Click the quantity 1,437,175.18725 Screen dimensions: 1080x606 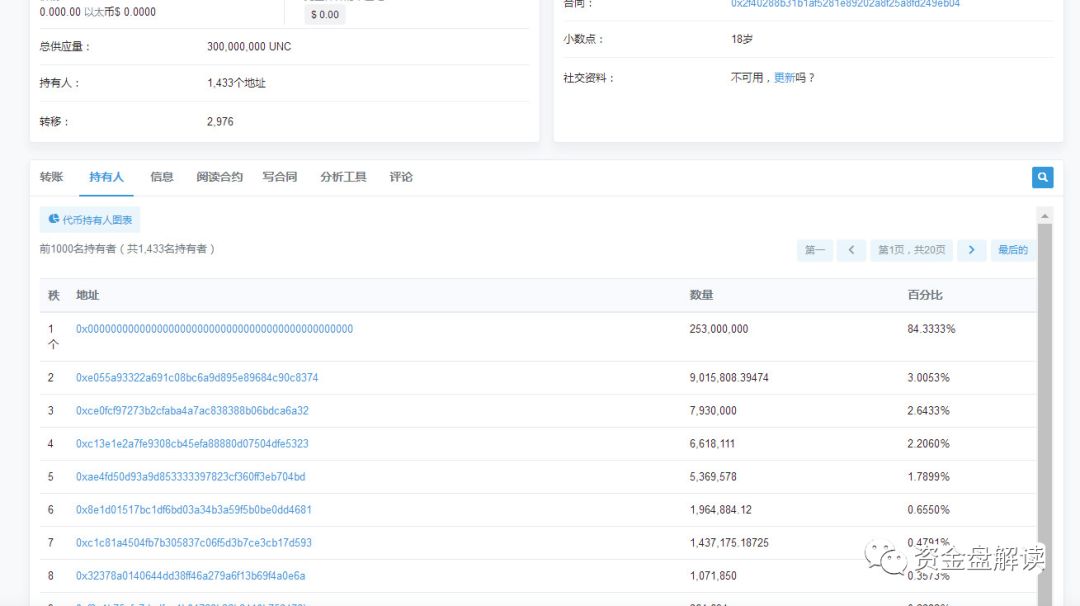(729, 543)
